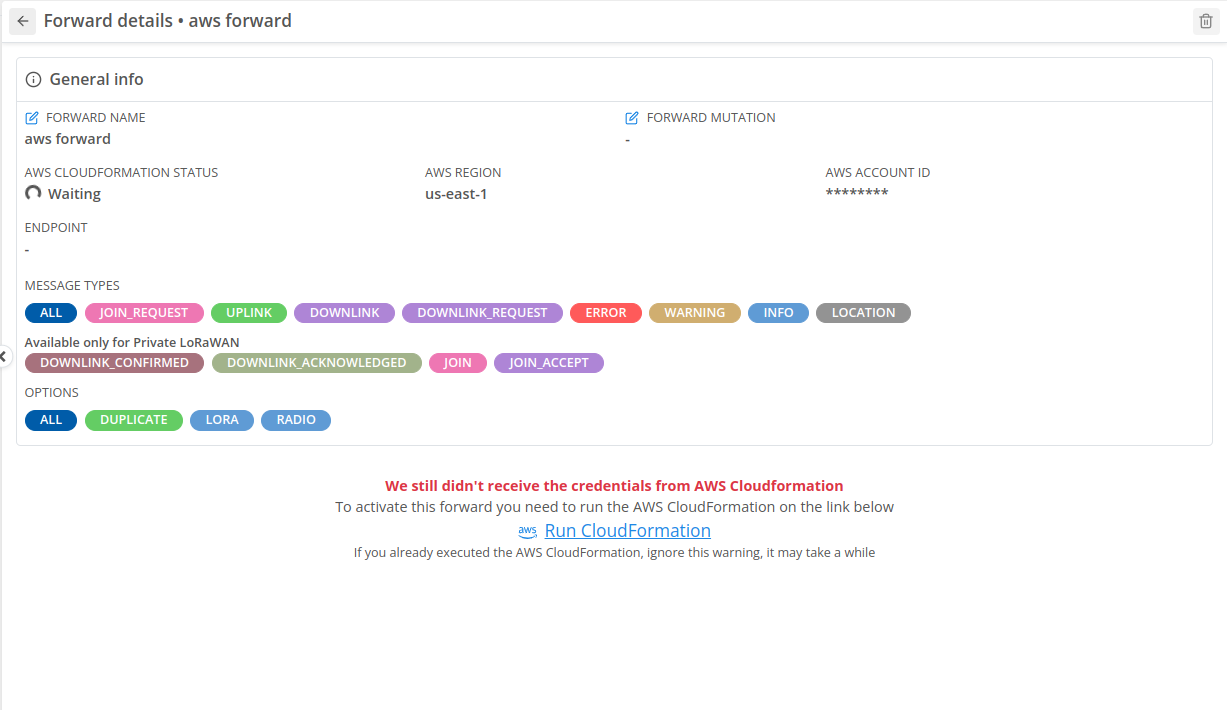Toggle the RADIO option
The height and width of the screenshot is (710, 1227).
point(296,420)
